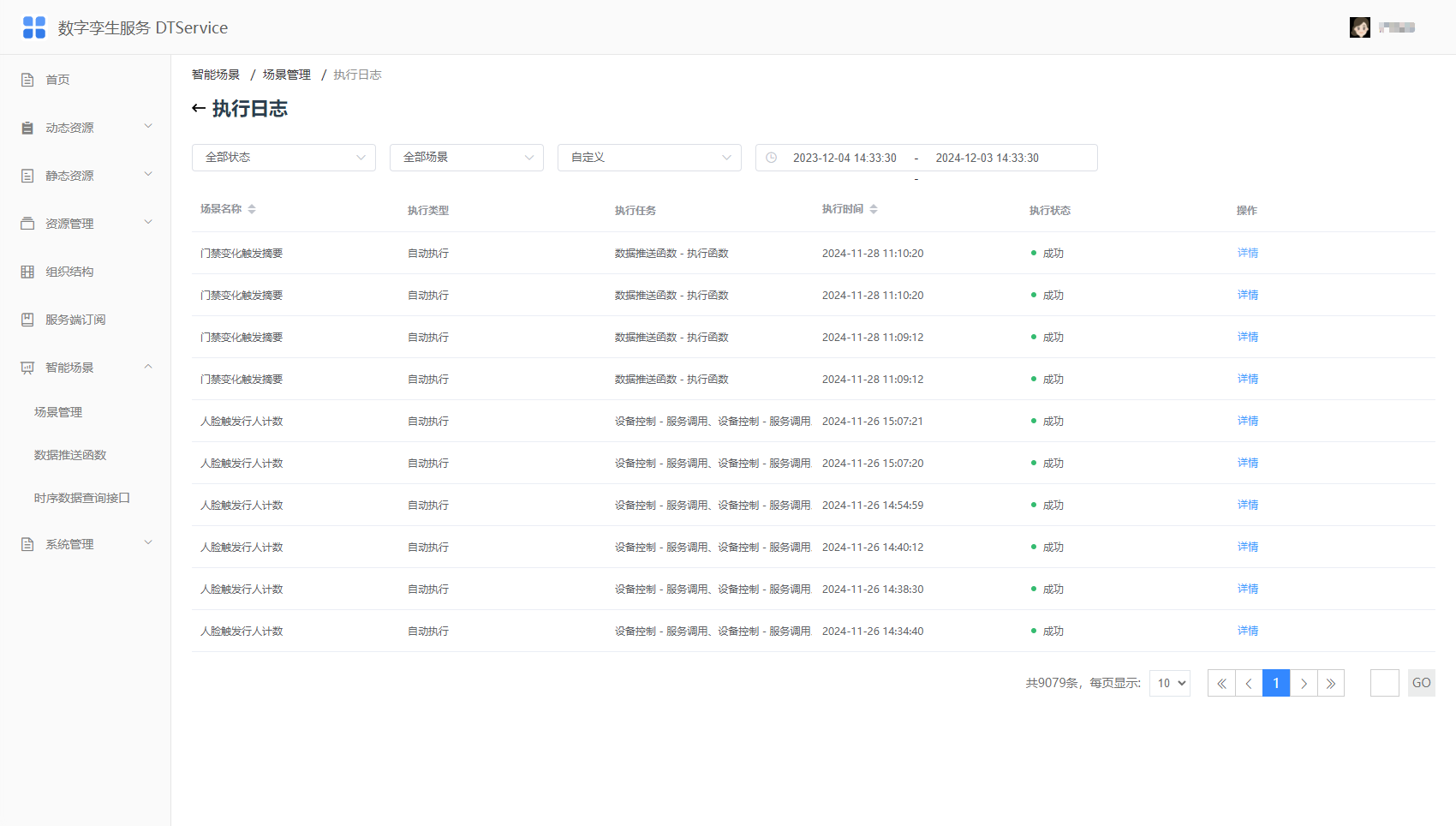Expand the 静态资源 menu chevron
This screenshot has width=1456, height=826.
pyautogui.click(x=148, y=175)
